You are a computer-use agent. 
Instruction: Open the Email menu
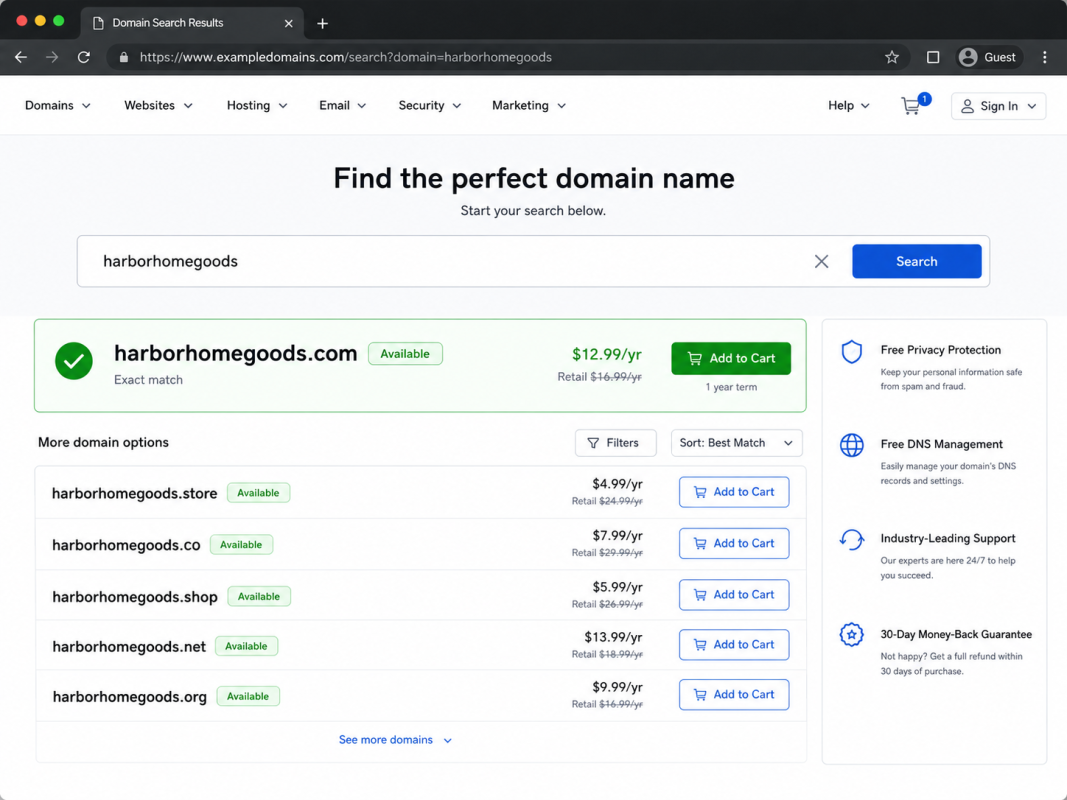click(x=342, y=105)
